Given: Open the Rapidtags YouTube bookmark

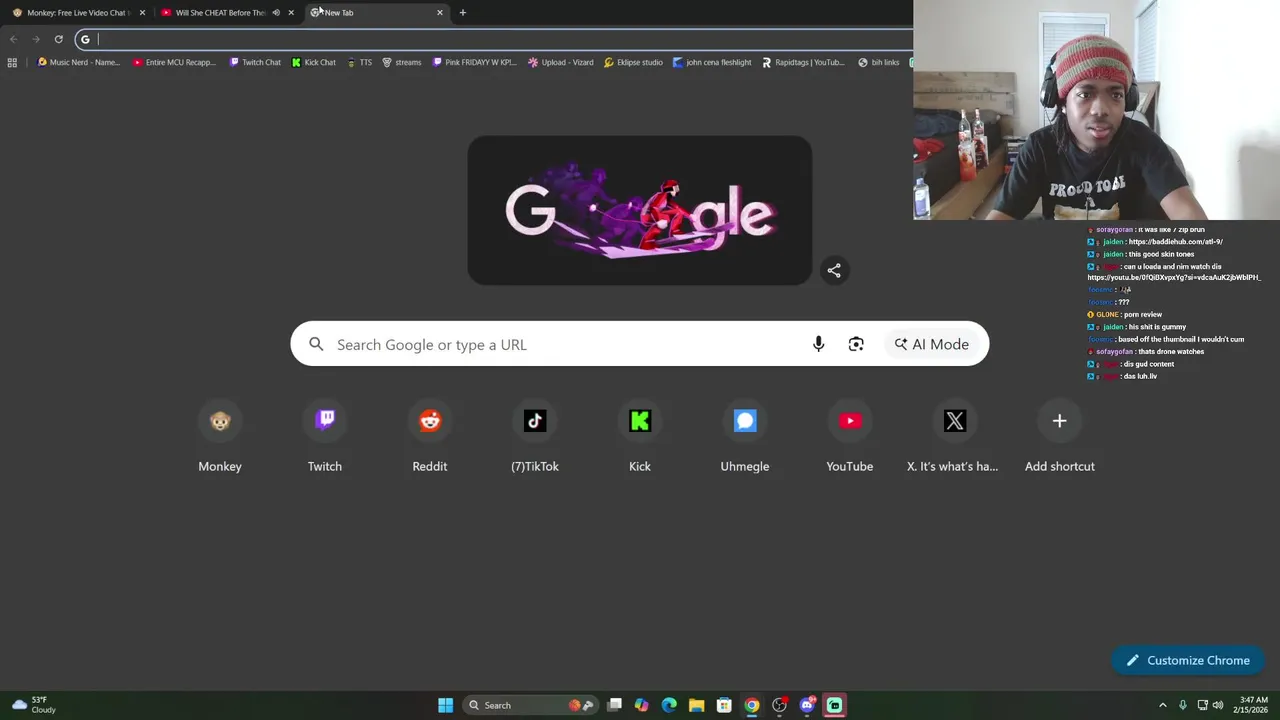Looking at the screenshot, I should (x=803, y=62).
